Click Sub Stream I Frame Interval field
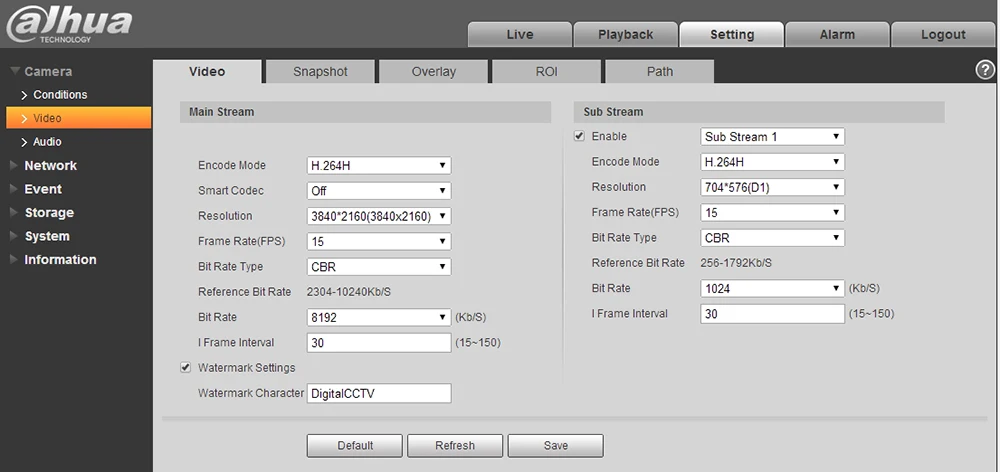Viewport: 1000px width, 472px height. [772, 314]
